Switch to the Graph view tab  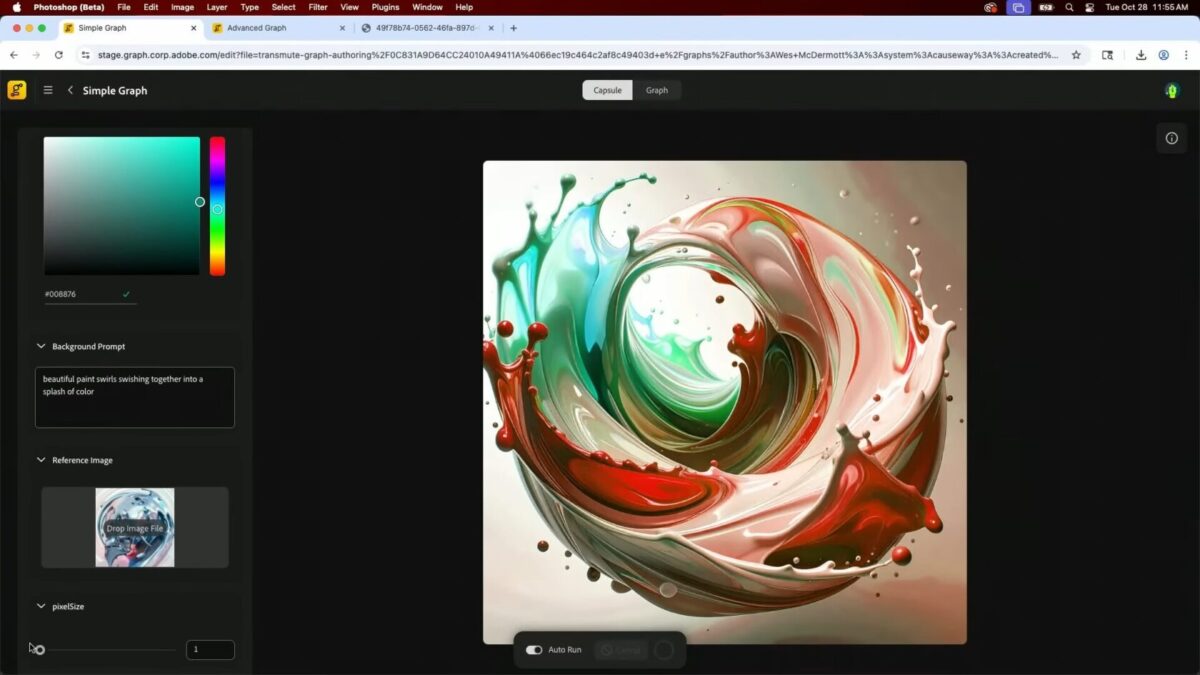pos(656,90)
